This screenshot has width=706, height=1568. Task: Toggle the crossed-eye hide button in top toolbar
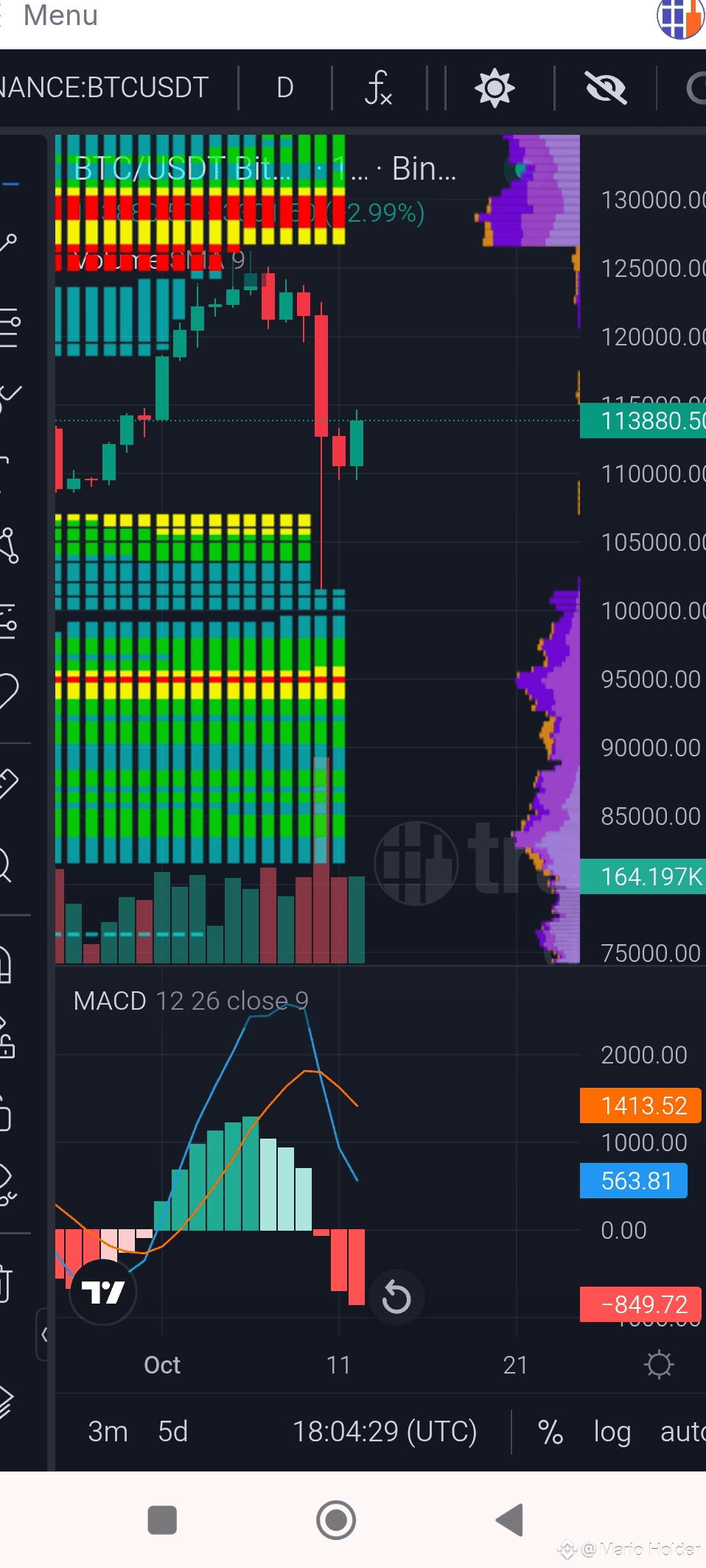click(606, 88)
